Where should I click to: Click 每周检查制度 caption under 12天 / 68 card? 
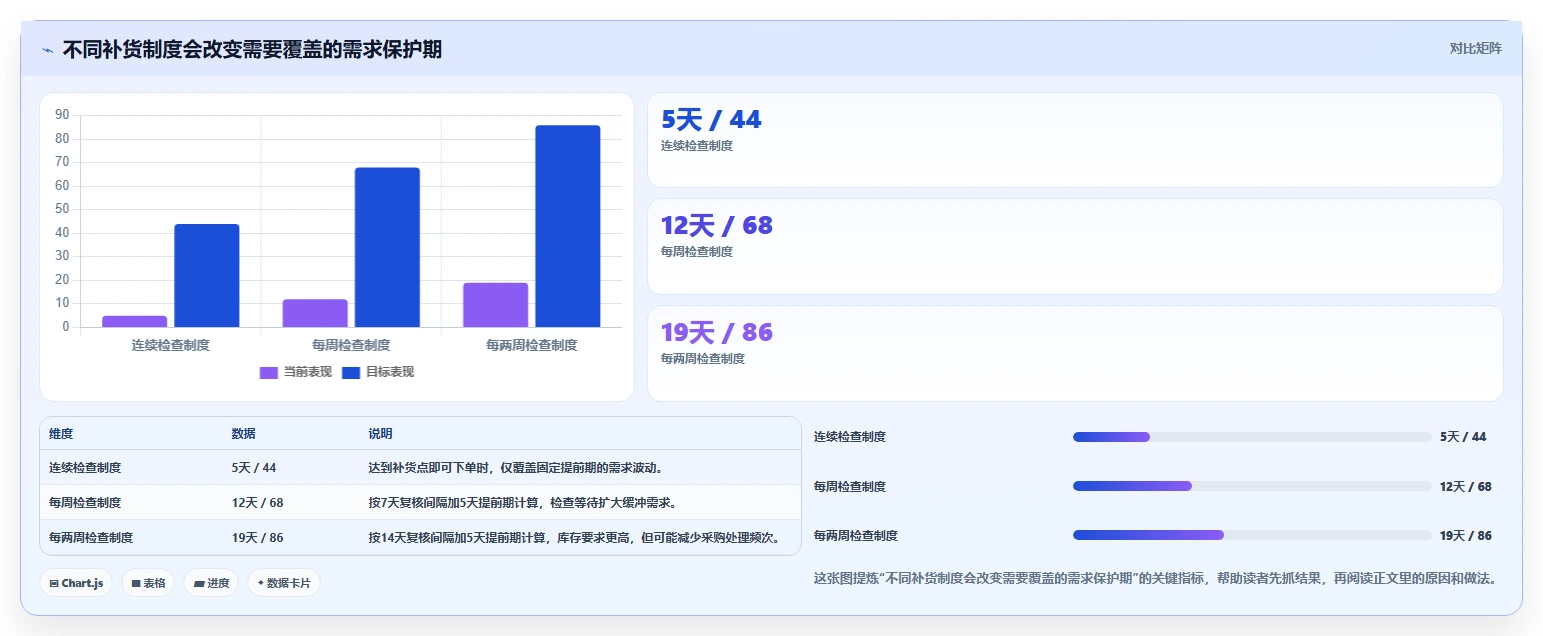point(697,252)
